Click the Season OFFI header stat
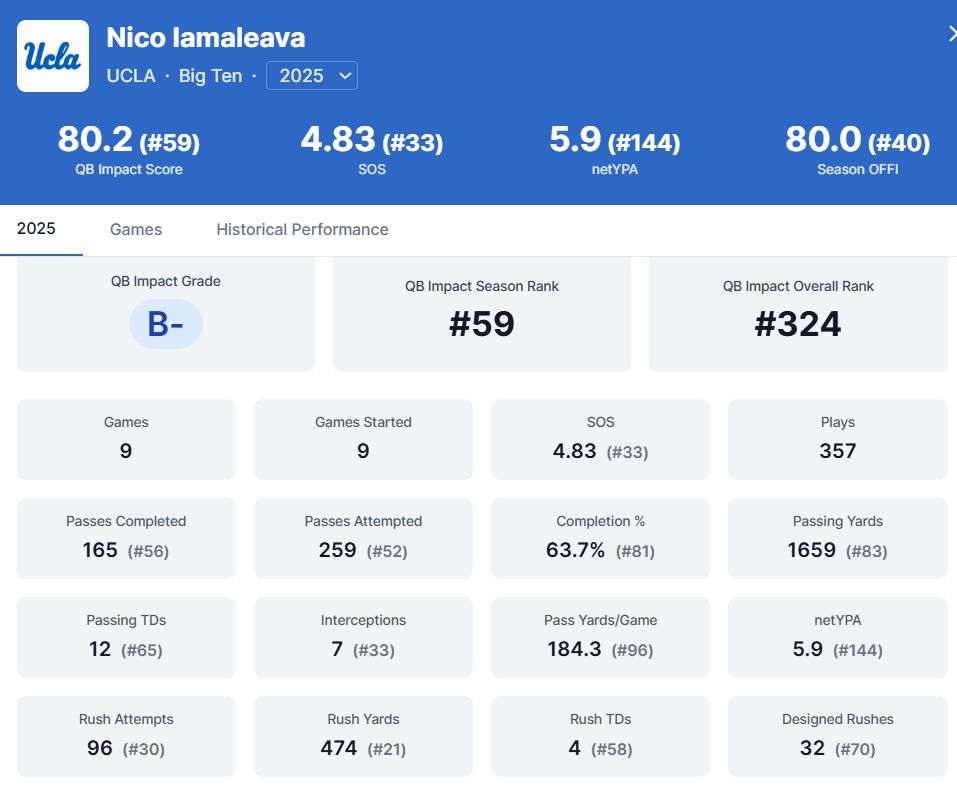Screen dimensions: 957x789 tap(857, 149)
